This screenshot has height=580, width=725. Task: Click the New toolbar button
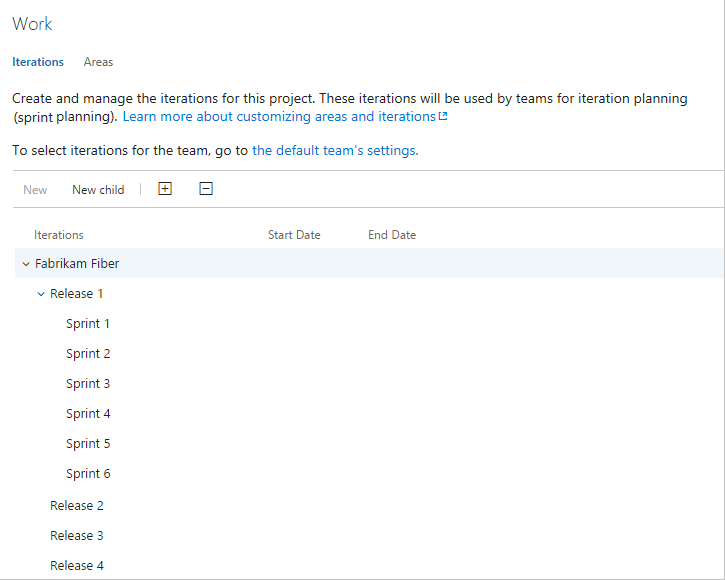point(35,190)
